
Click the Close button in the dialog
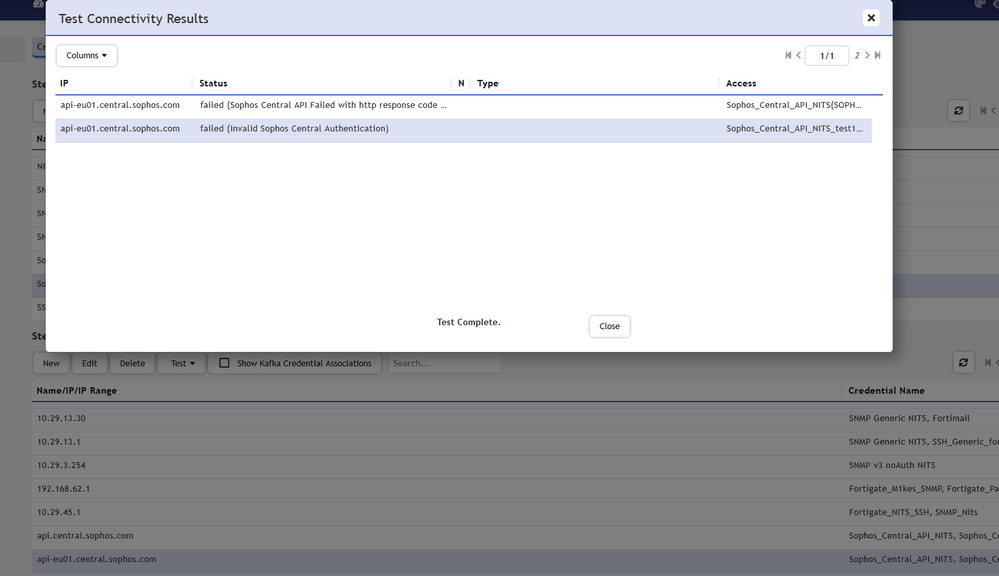(609, 326)
